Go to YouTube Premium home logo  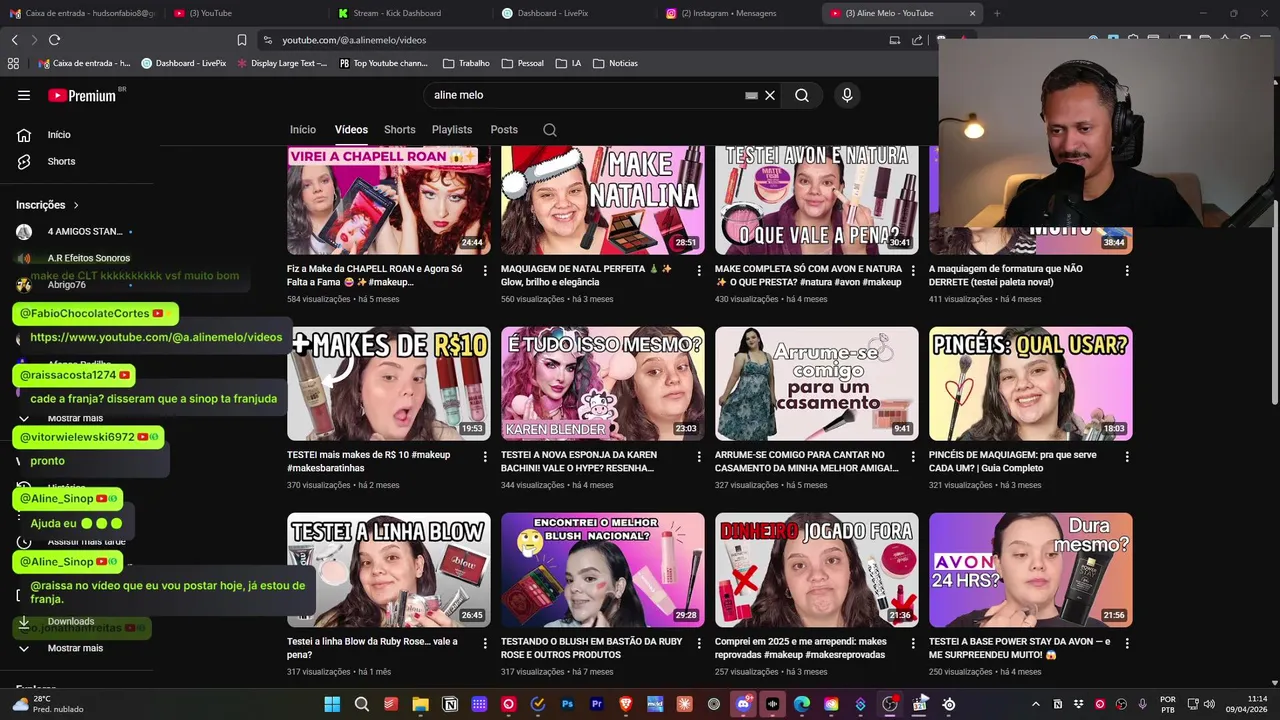coord(84,95)
